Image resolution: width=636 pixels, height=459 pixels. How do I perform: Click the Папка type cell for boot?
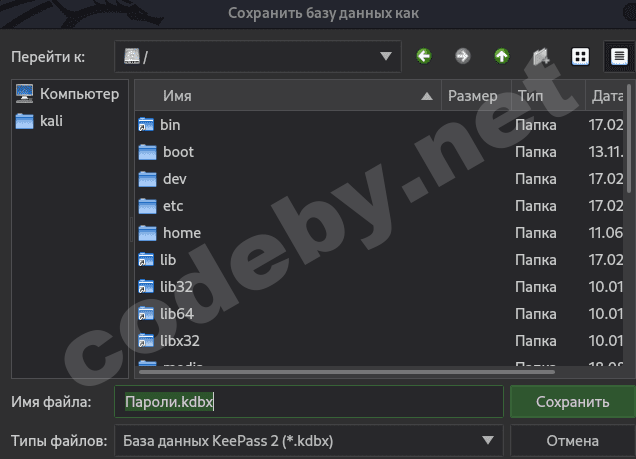(535, 152)
